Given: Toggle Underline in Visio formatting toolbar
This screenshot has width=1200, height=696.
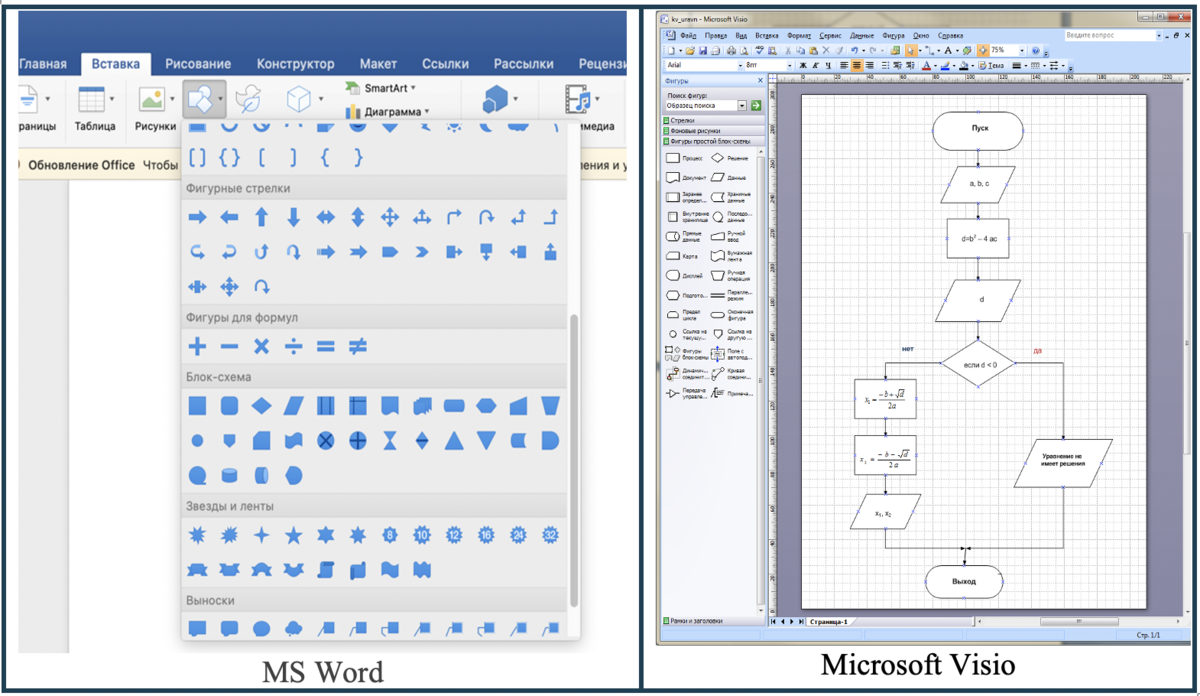Looking at the screenshot, I should pos(828,65).
